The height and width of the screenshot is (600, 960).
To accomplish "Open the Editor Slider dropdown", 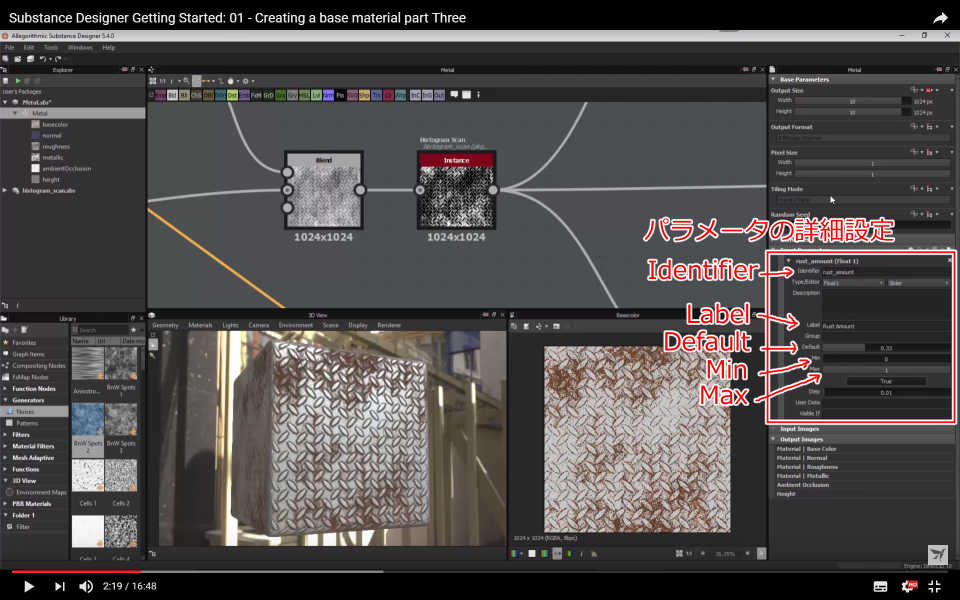I will (x=918, y=283).
